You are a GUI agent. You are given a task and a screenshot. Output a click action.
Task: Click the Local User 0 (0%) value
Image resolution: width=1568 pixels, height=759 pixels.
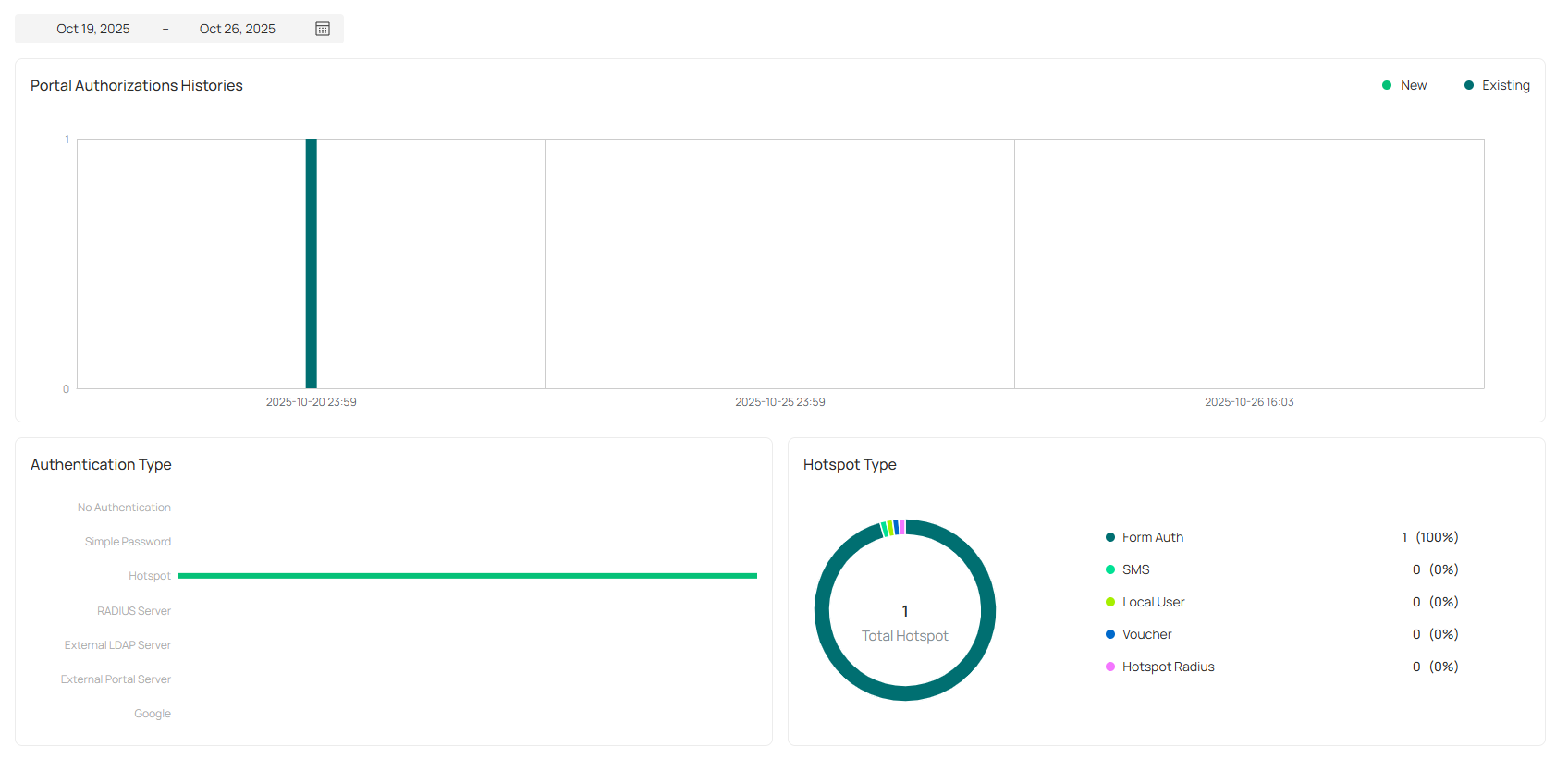click(x=1436, y=602)
